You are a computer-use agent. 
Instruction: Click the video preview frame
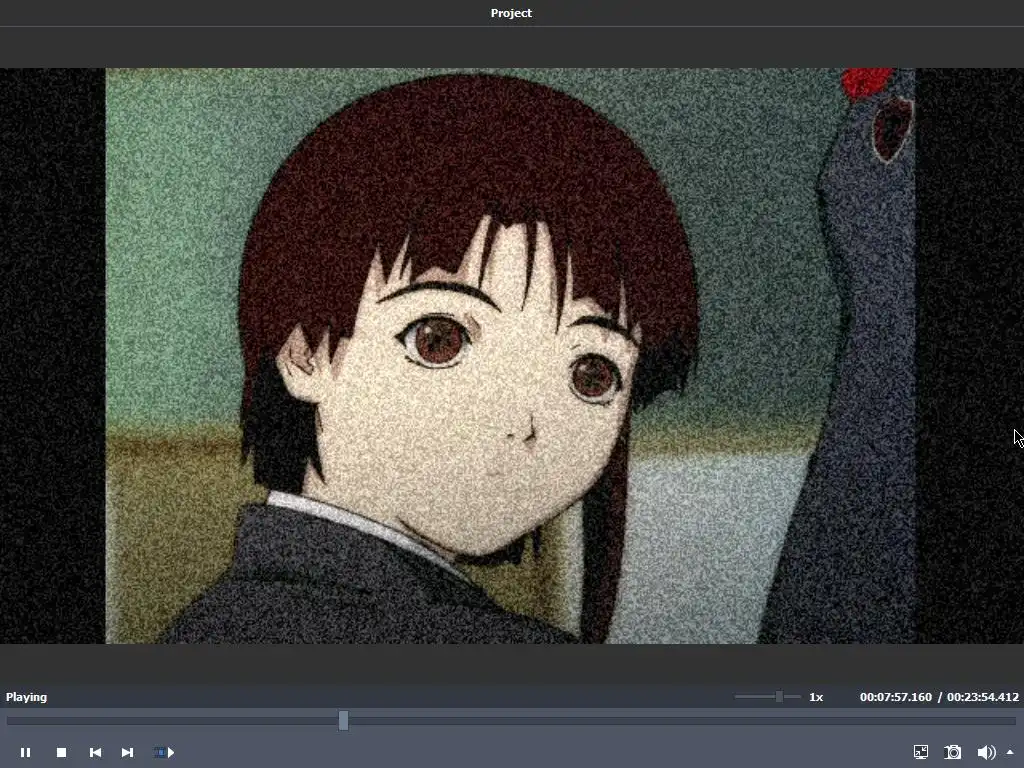511,356
